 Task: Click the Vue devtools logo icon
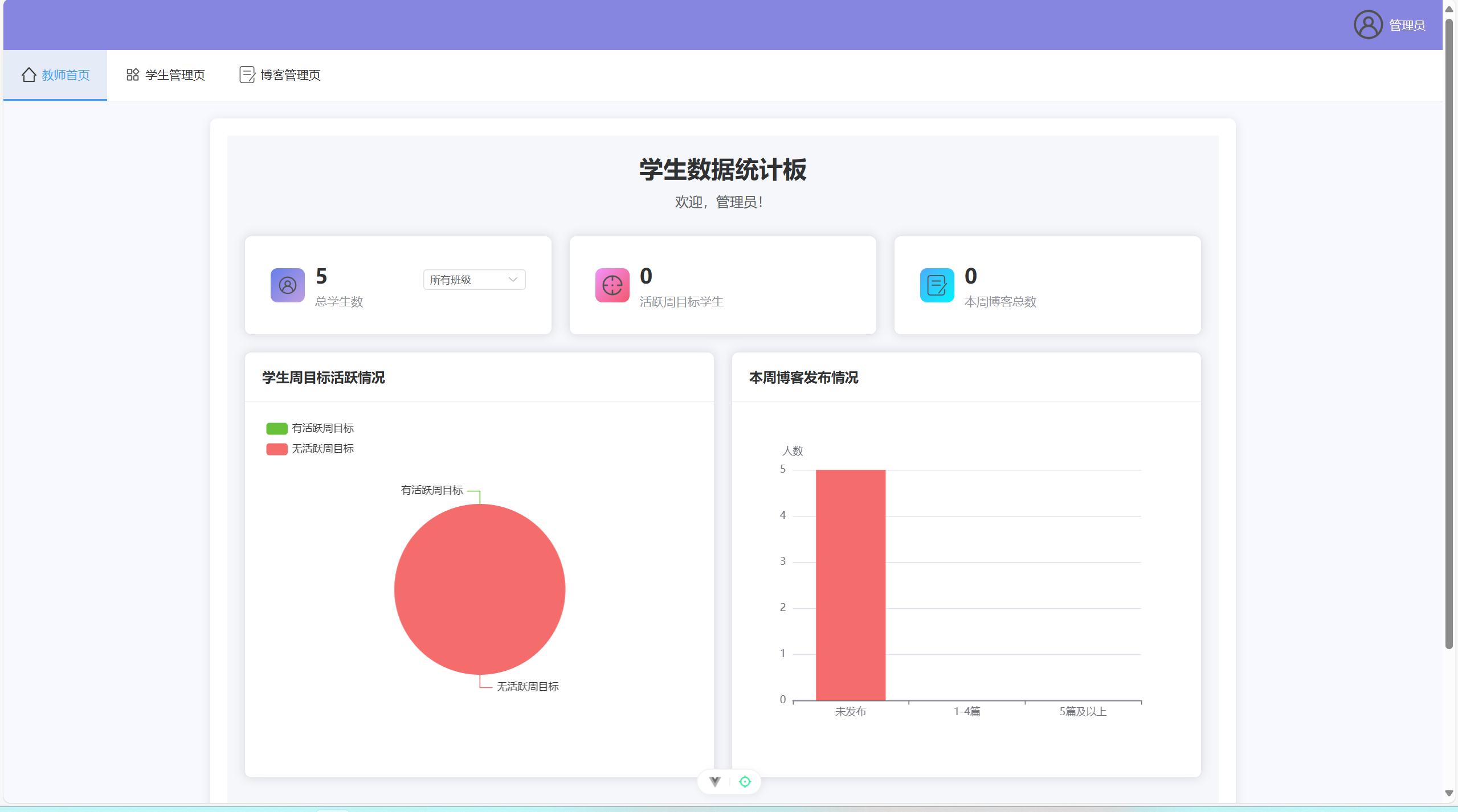tap(715, 781)
